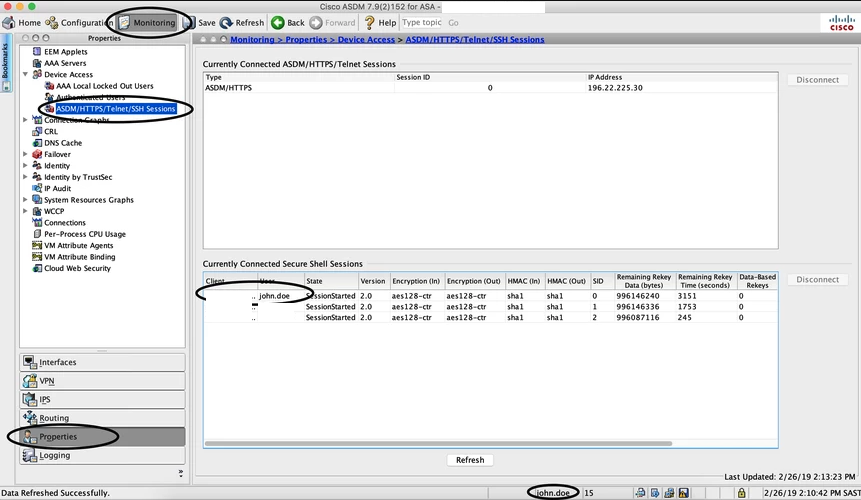Expand the Connection Graphs node
The width and height of the screenshot is (861, 500).
point(25,120)
